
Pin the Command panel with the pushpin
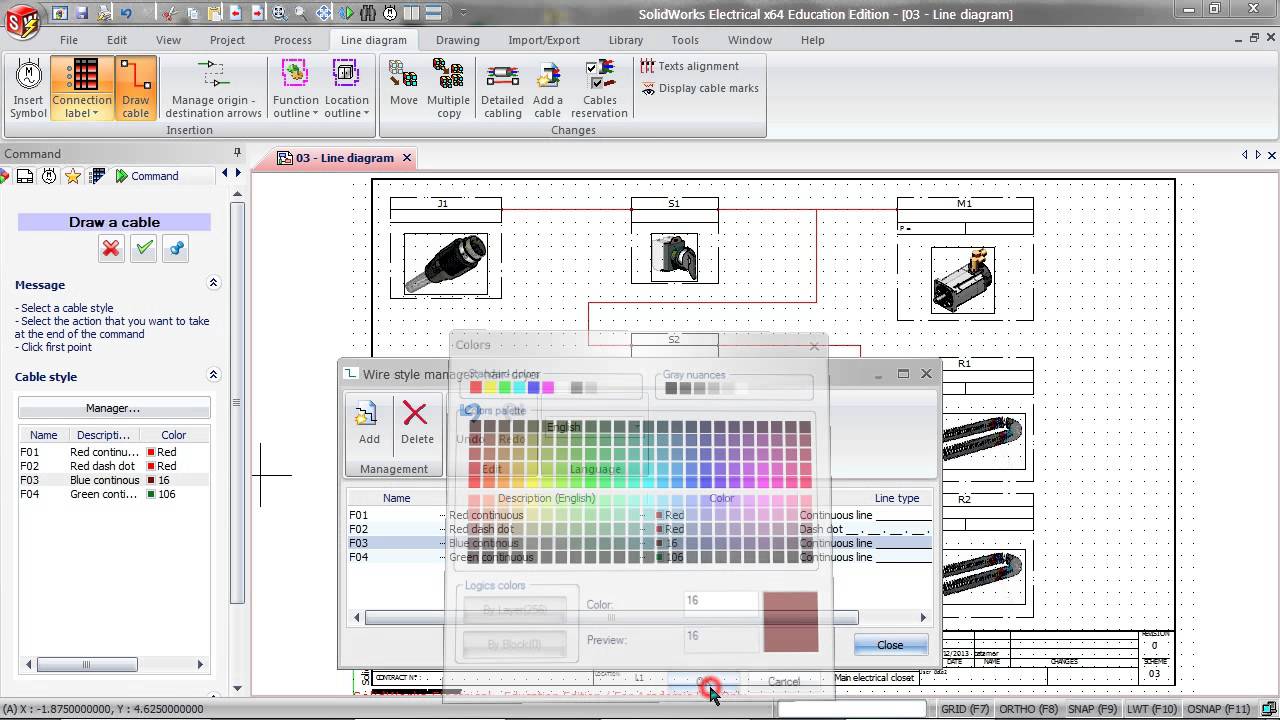pos(237,153)
